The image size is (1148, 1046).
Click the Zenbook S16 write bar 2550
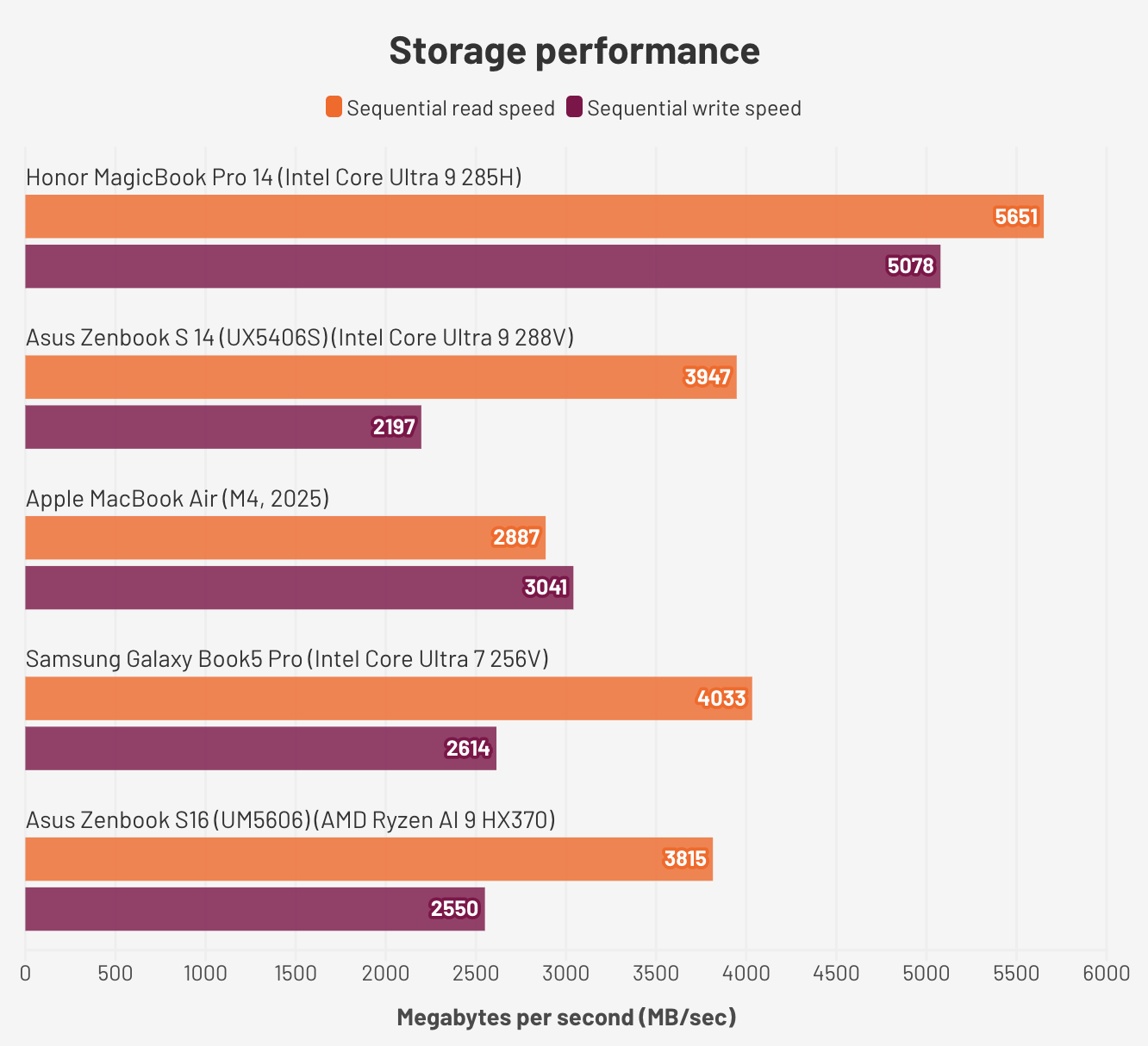[x=255, y=909]
